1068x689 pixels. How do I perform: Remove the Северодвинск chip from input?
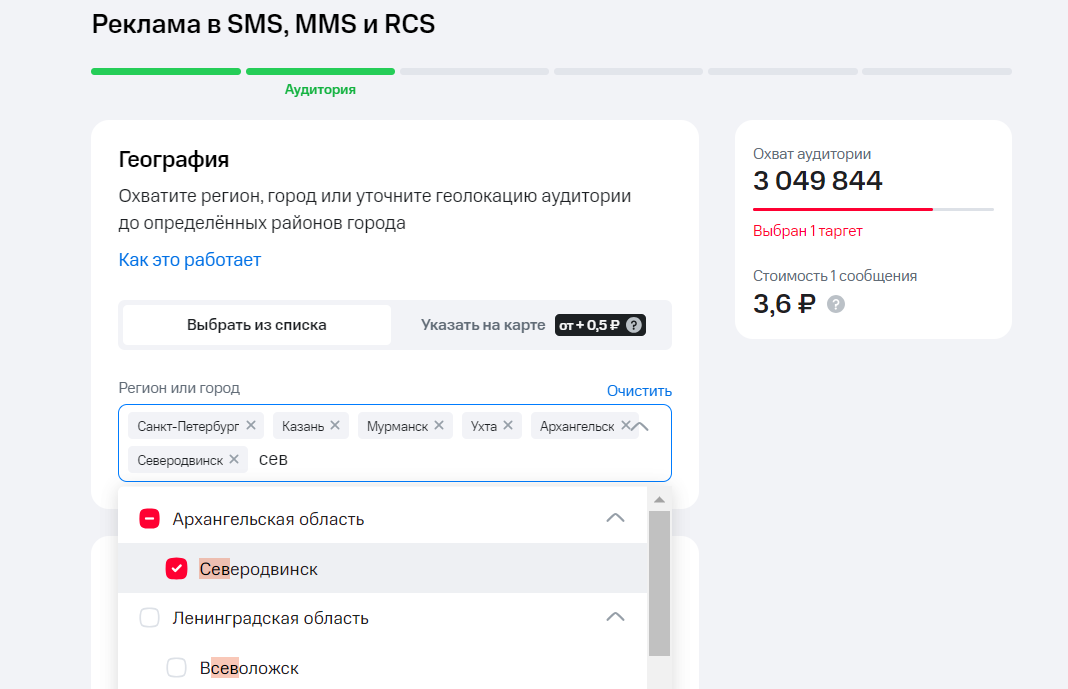[x=232, y=459]
